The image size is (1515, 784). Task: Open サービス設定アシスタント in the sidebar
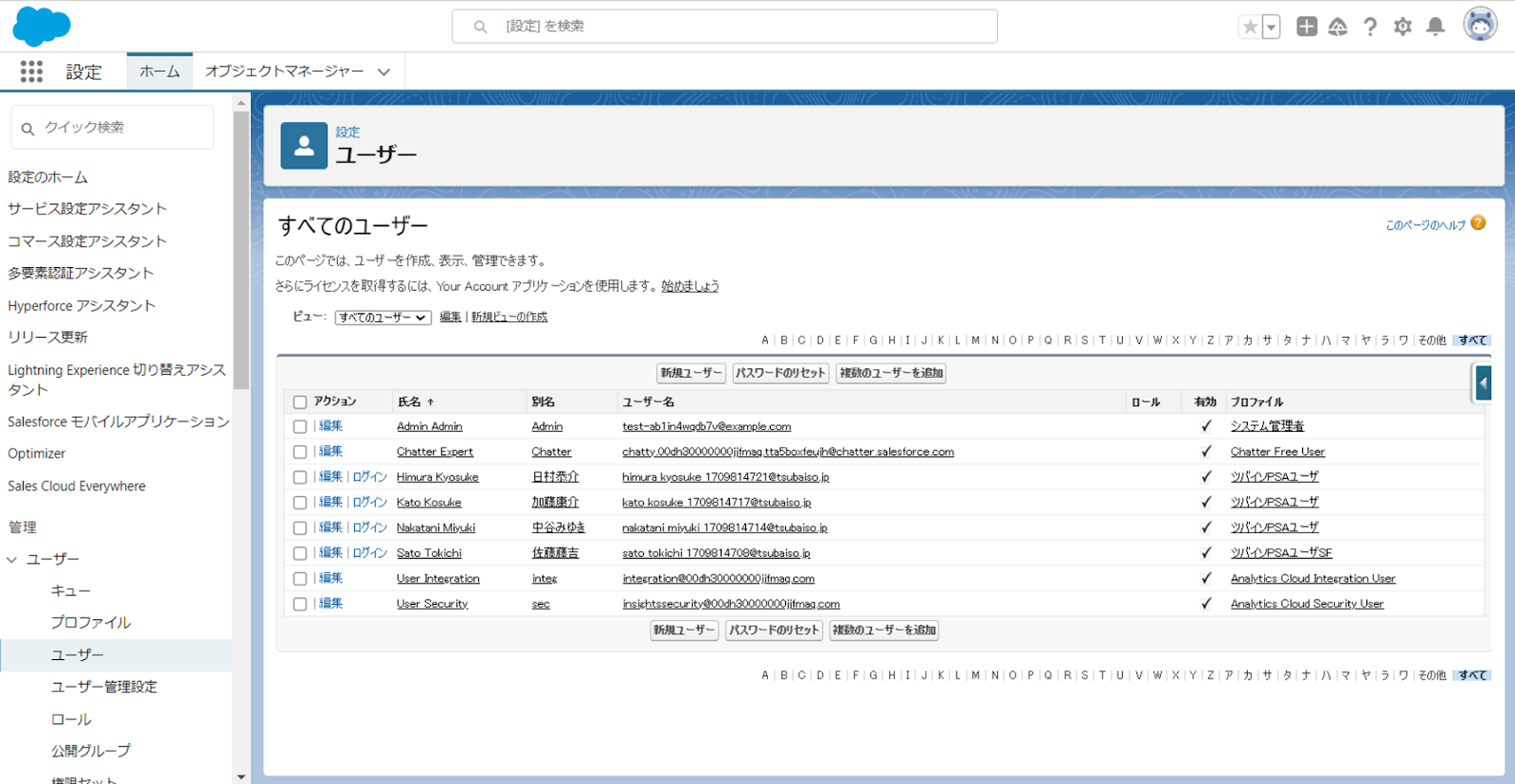(87, 209)
